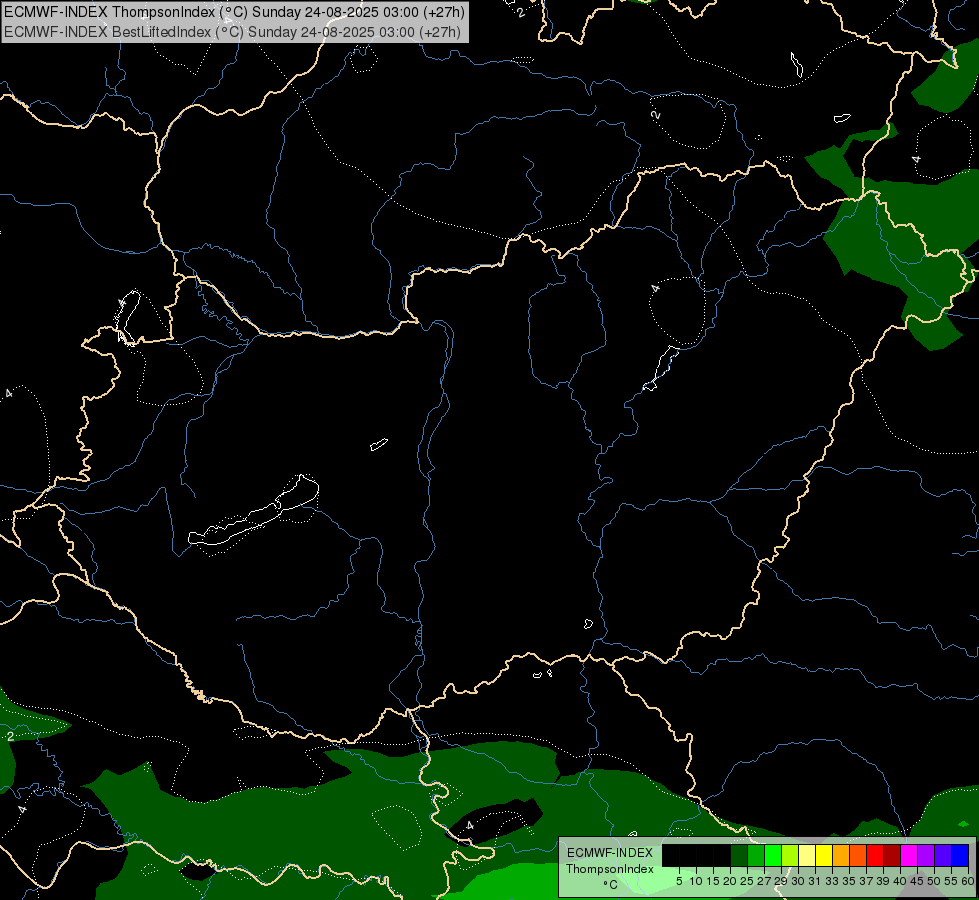Click the legend tick value 40
The width and height of the screenshot is (979, 900).
[900, 881]
